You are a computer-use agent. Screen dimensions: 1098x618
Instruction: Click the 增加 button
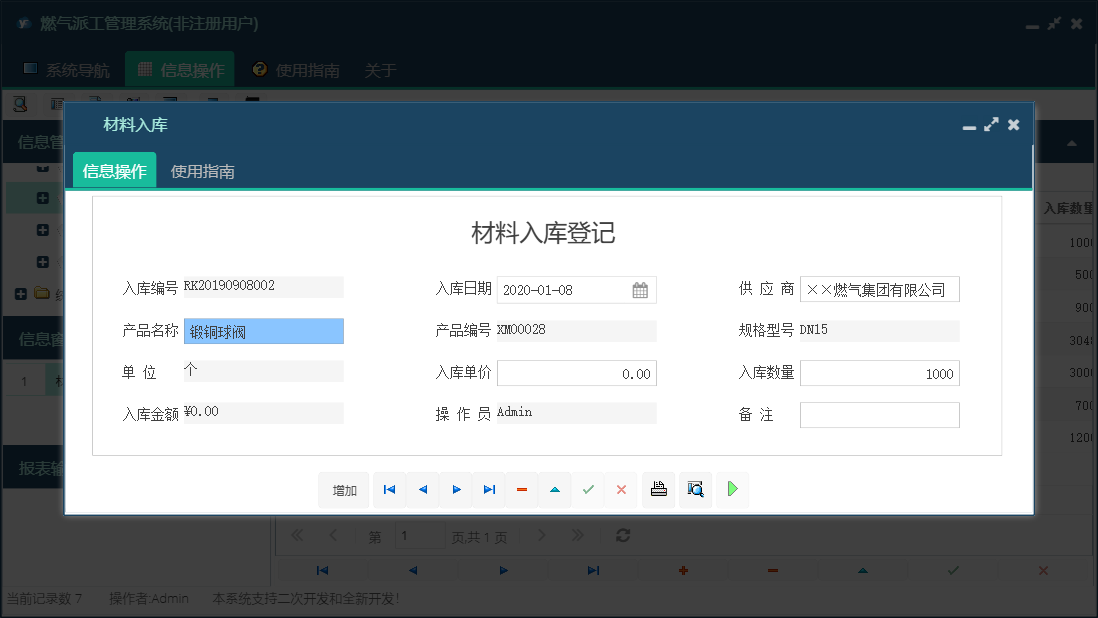point(343,490)
